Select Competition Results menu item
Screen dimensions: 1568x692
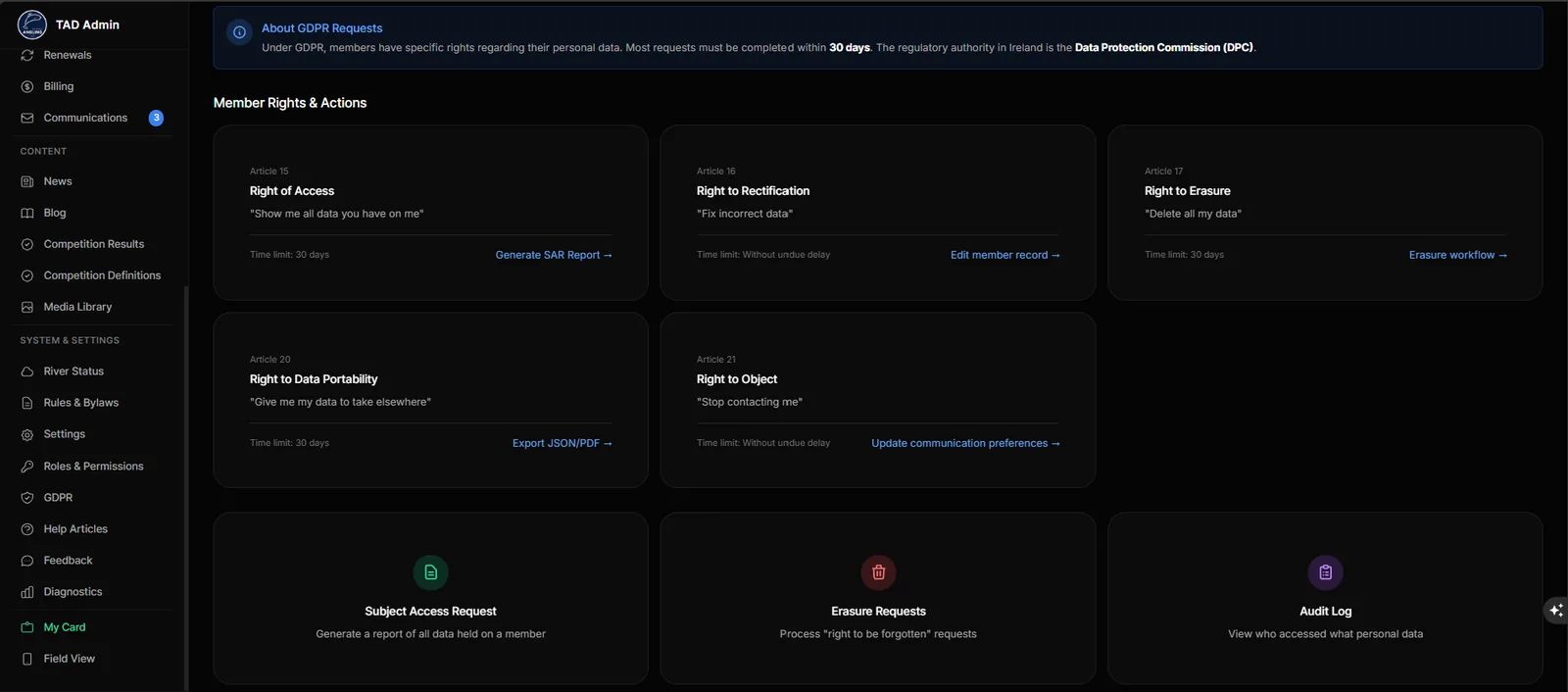coord(94,244)
